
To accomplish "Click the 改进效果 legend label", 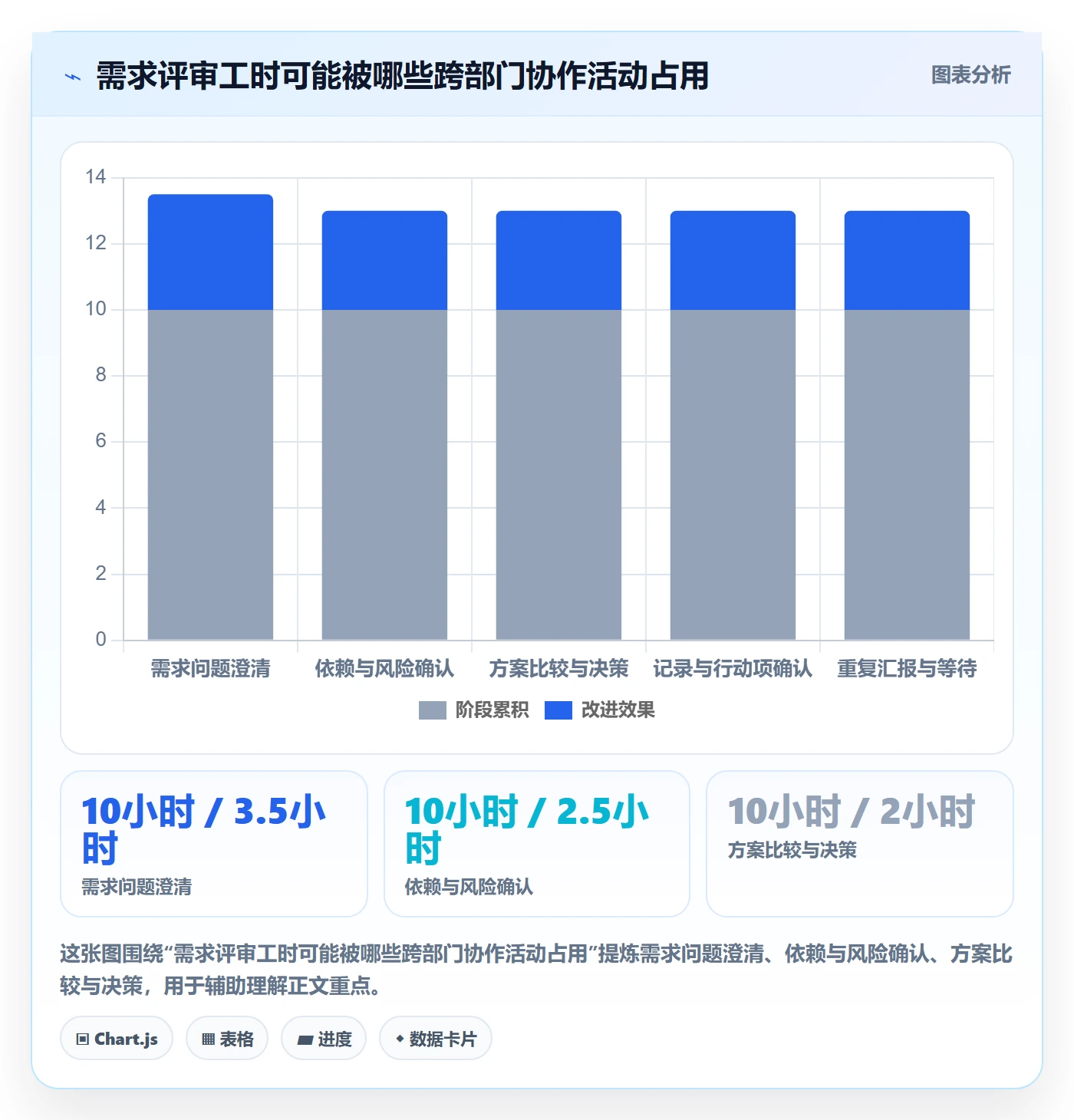I will pos(618,710).
